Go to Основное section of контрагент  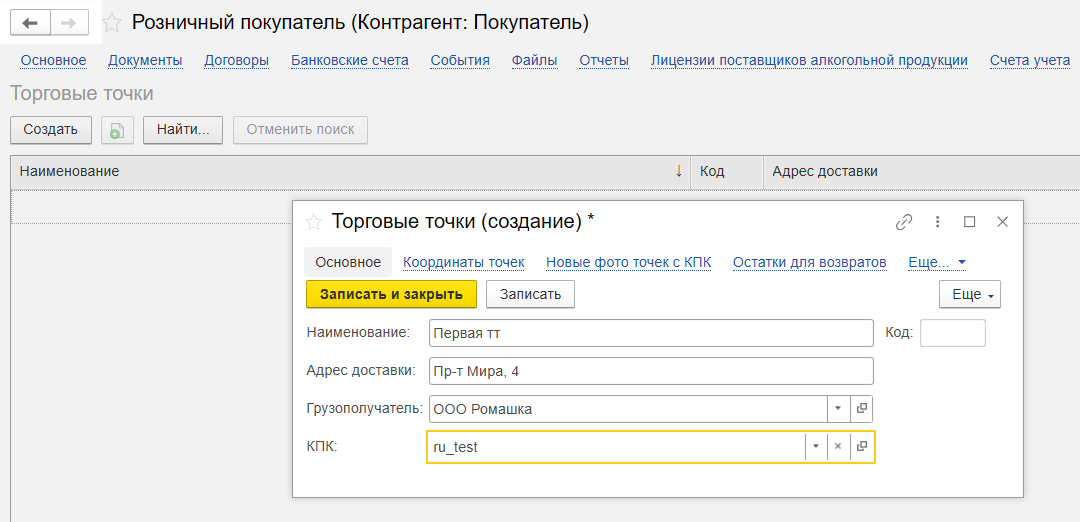click(53, 61)
